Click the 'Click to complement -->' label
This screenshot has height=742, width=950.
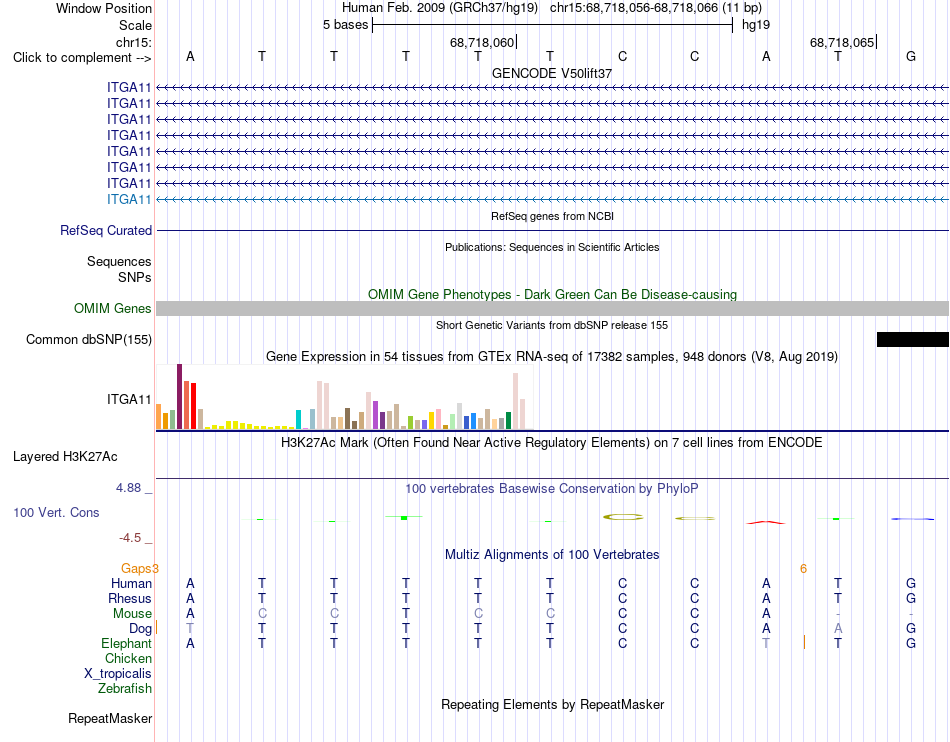(x=82, y=58)
